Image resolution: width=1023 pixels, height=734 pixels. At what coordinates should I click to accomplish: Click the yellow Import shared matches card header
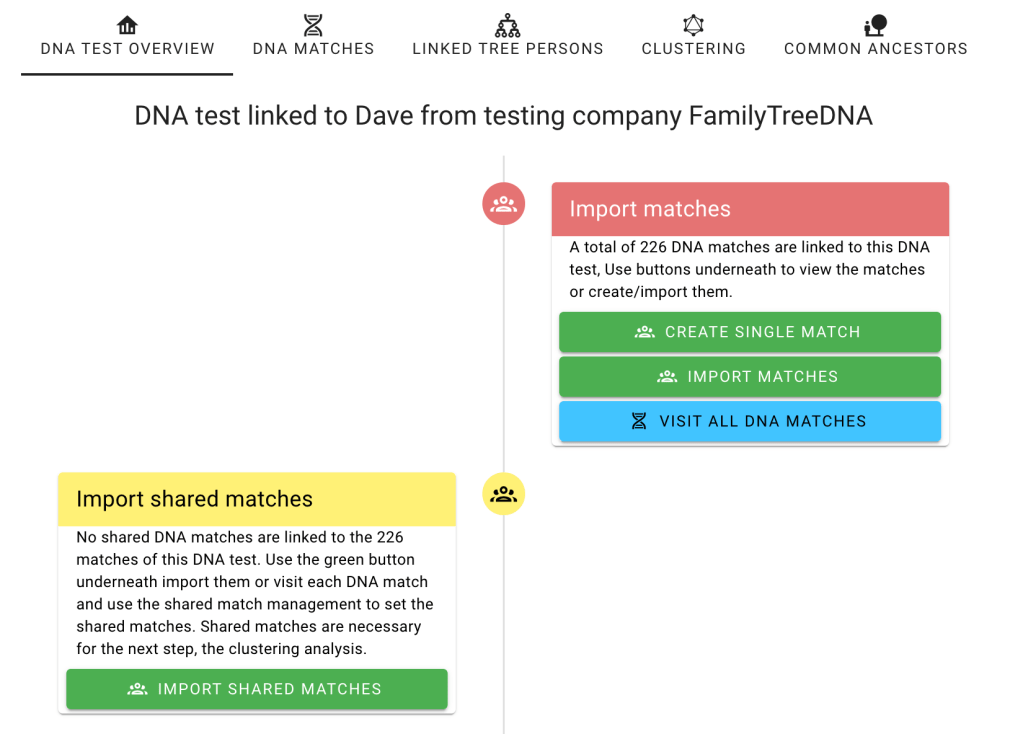click(x=256, y=499)
